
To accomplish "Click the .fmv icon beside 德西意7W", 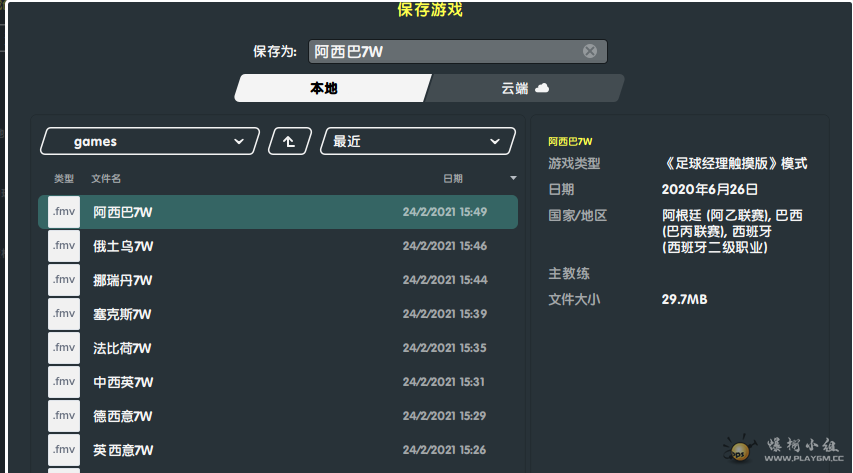I will point(64,416).
